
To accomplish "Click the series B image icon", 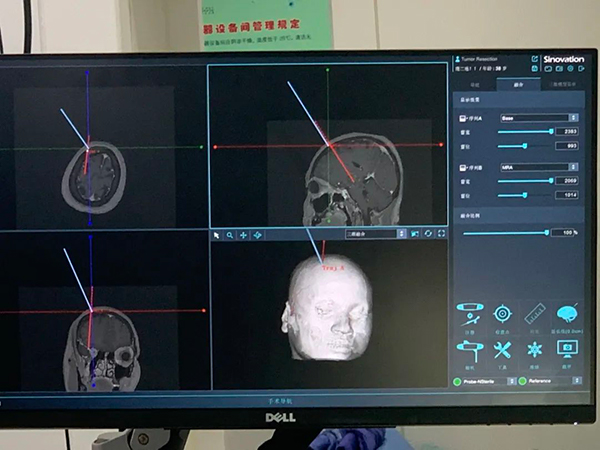I will [x=462, y=168].
